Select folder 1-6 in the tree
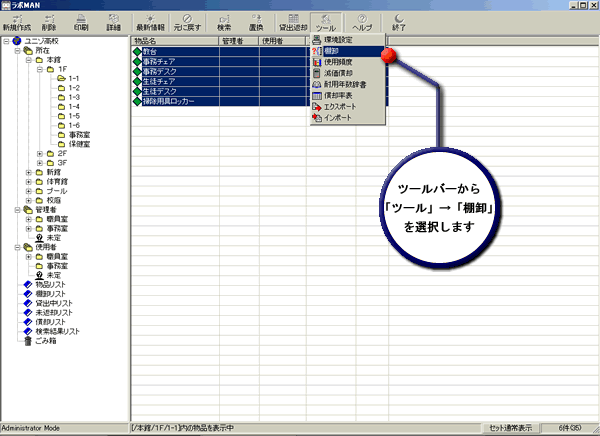 (69, 126)
